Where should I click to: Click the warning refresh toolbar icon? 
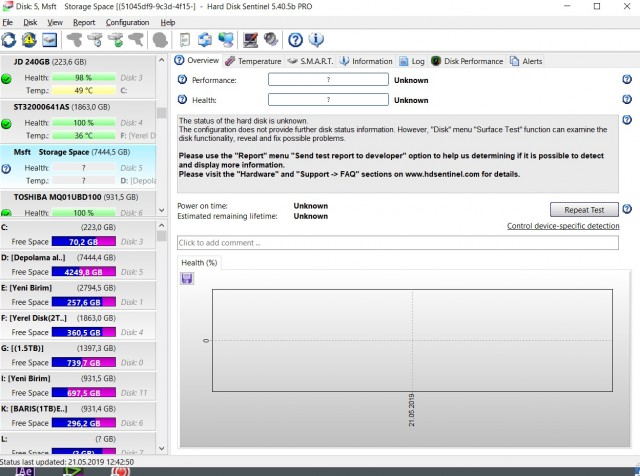(29, 40)
